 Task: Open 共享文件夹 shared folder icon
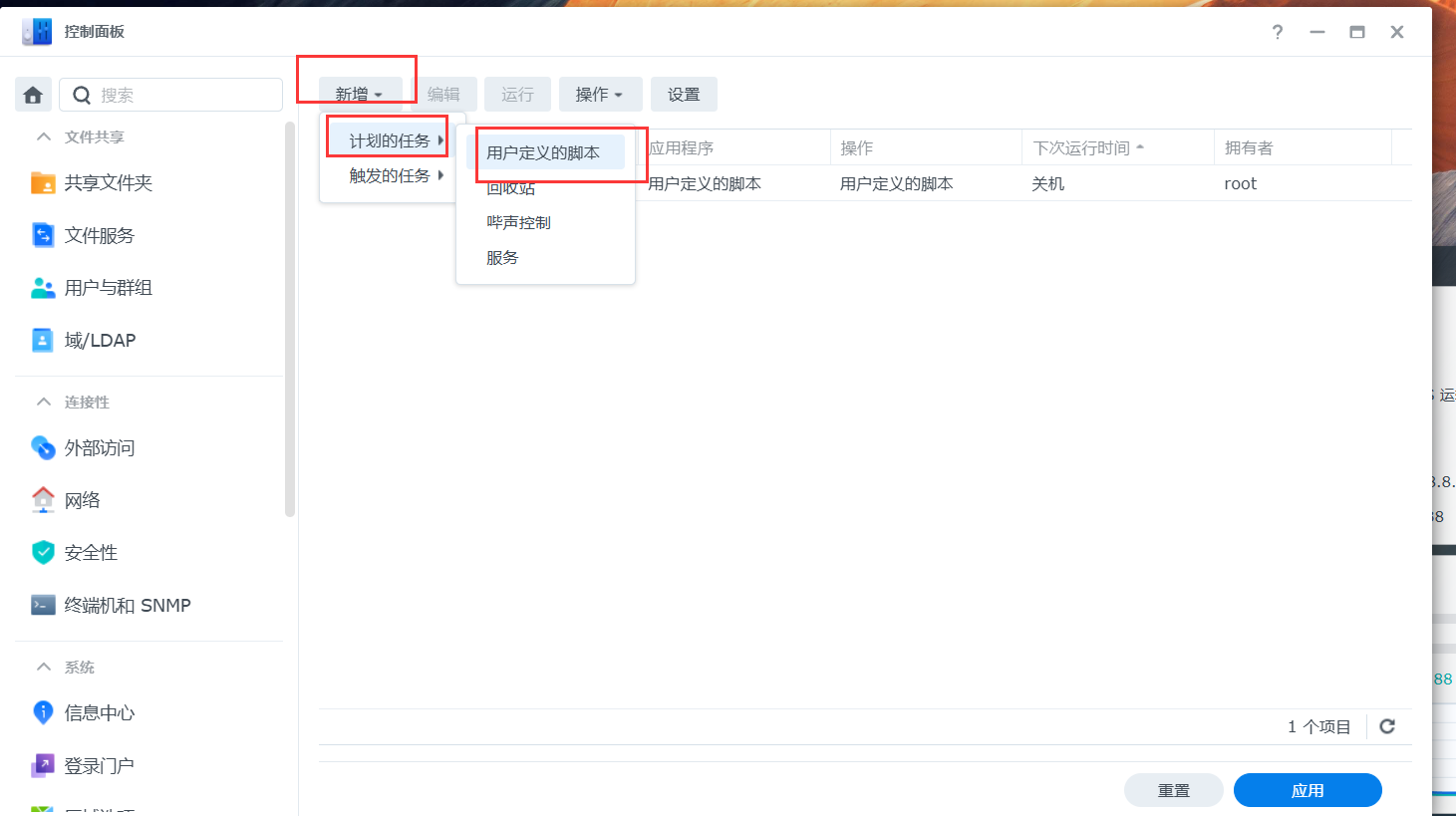click(x=43, y=183)
